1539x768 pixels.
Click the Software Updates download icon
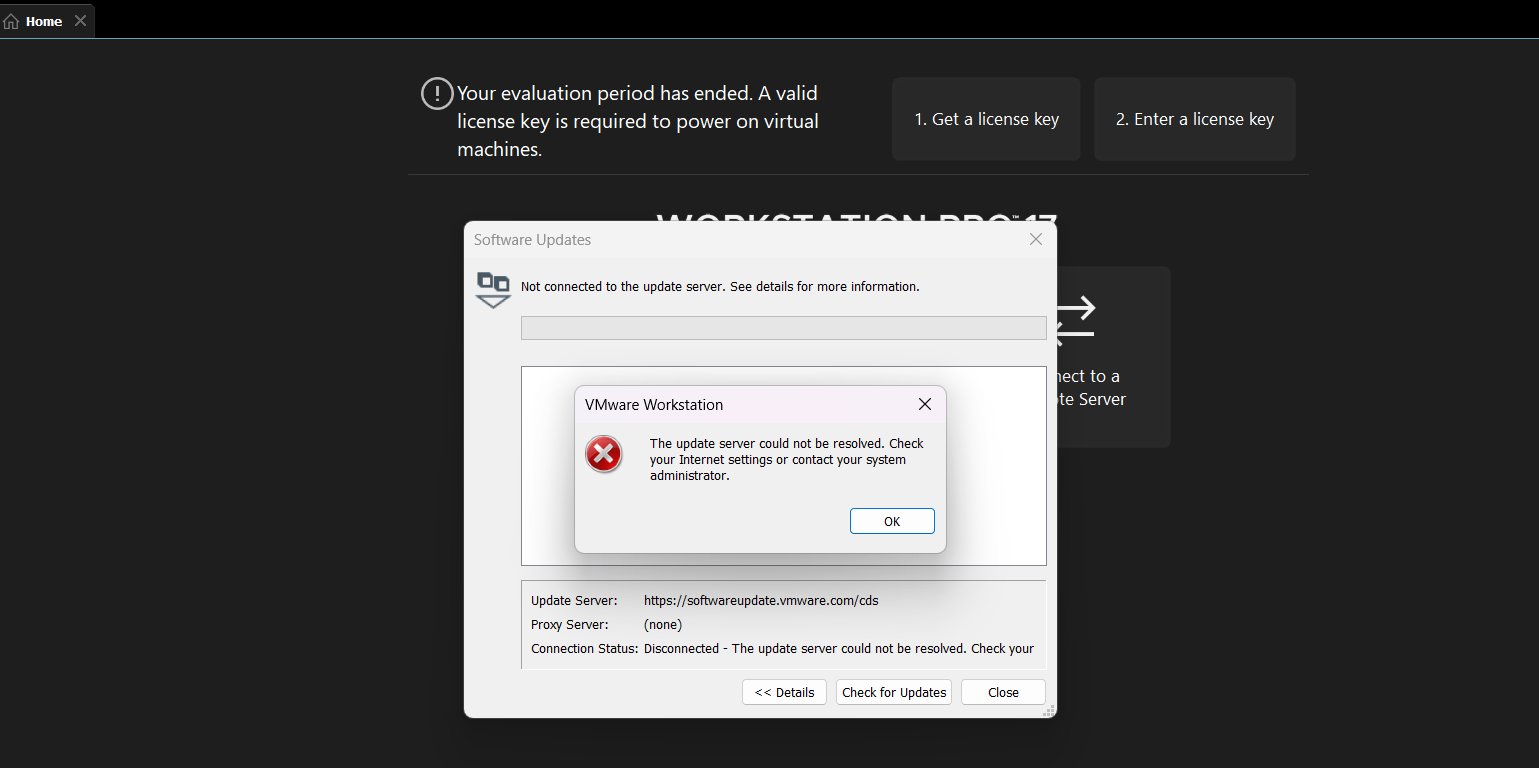pos(493,289)
